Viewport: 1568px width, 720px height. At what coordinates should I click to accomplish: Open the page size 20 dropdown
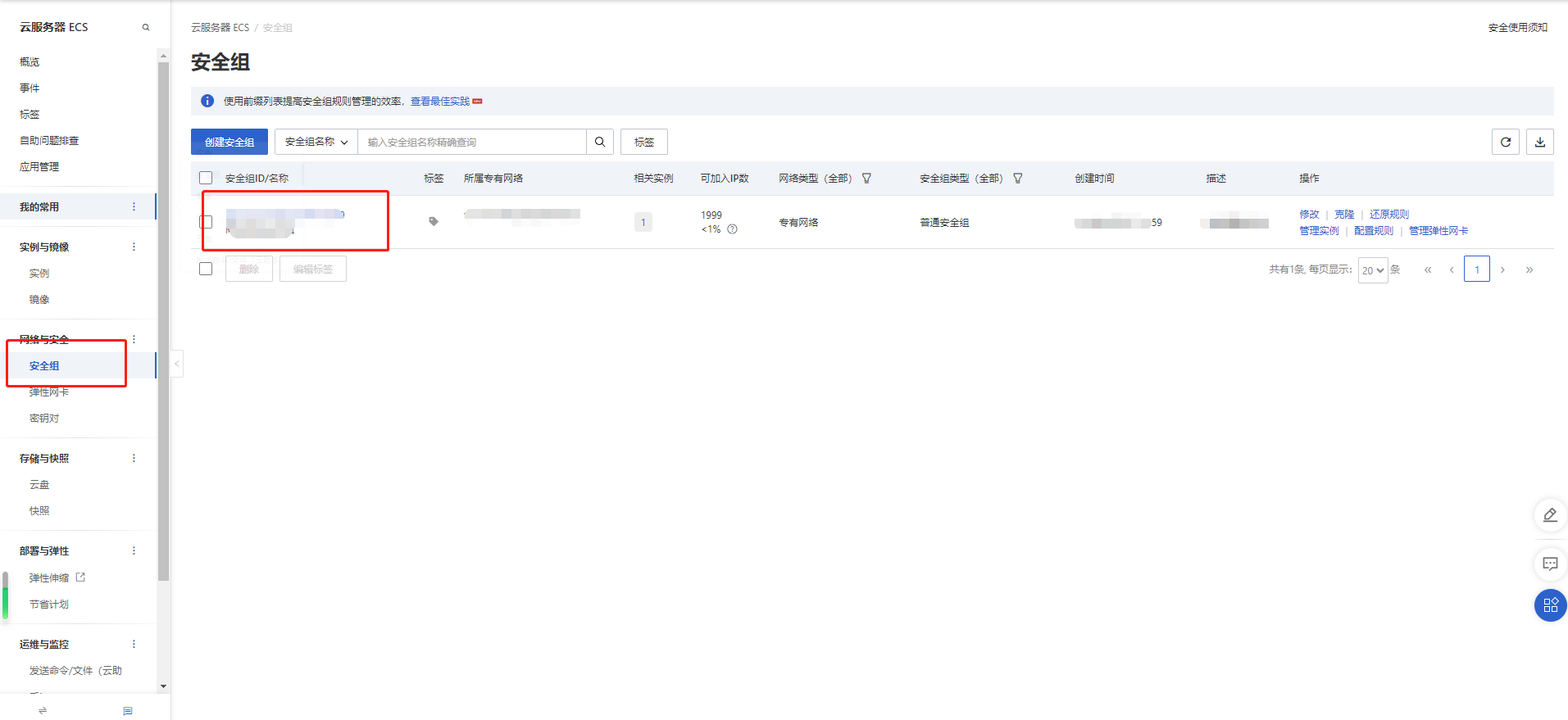pyautogui.click(x=1372, y=270)
